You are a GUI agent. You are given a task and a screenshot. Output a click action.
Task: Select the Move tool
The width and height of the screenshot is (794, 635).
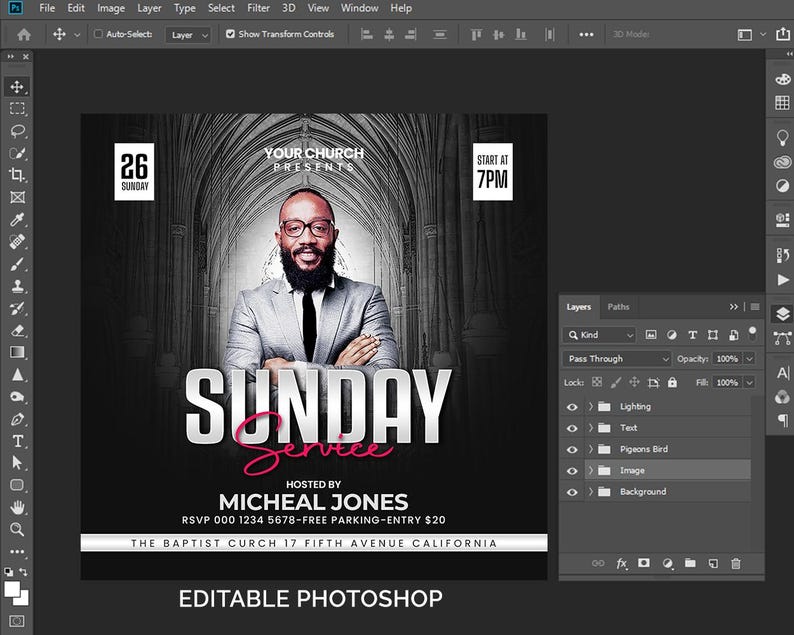pos(17,87)
